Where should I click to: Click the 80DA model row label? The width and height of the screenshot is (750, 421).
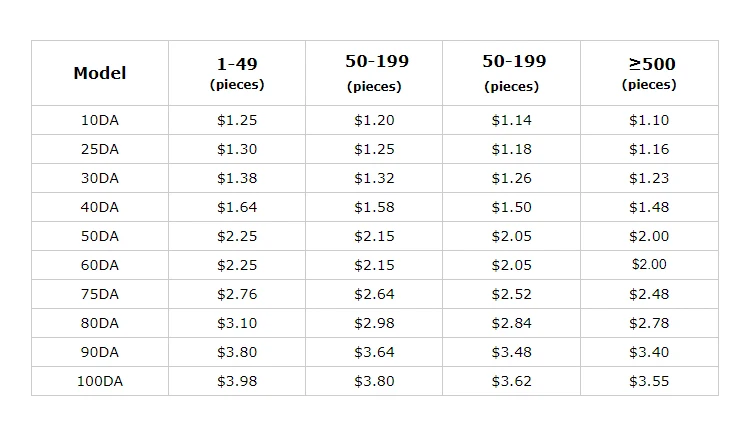(100, 323)
